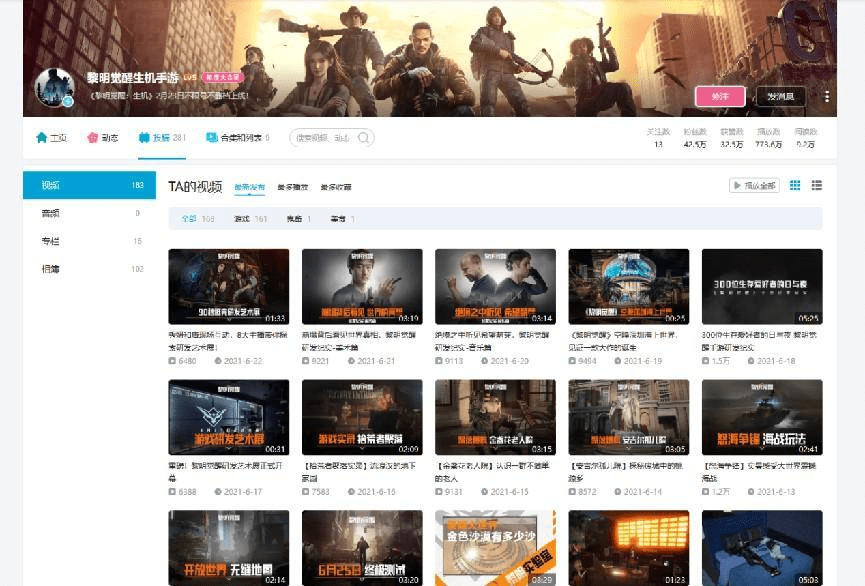
Task: Click the 获赞数 likes count stat
Action: pos(732,138)
